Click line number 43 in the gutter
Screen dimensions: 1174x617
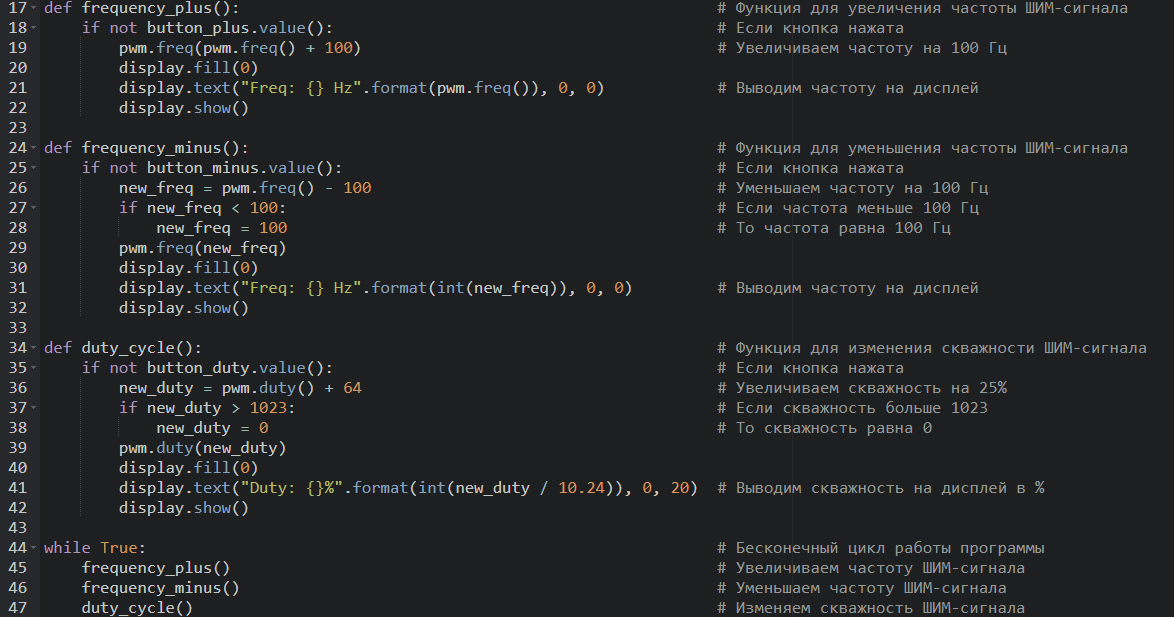17,527
